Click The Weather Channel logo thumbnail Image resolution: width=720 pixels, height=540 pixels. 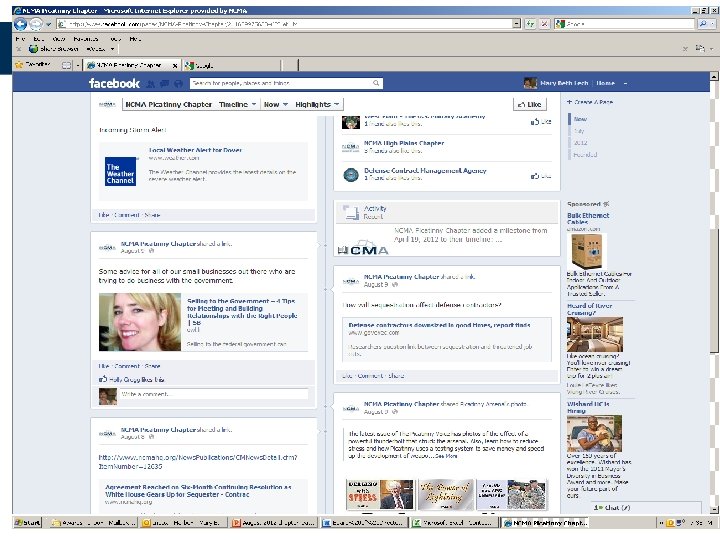coord(120,172)
